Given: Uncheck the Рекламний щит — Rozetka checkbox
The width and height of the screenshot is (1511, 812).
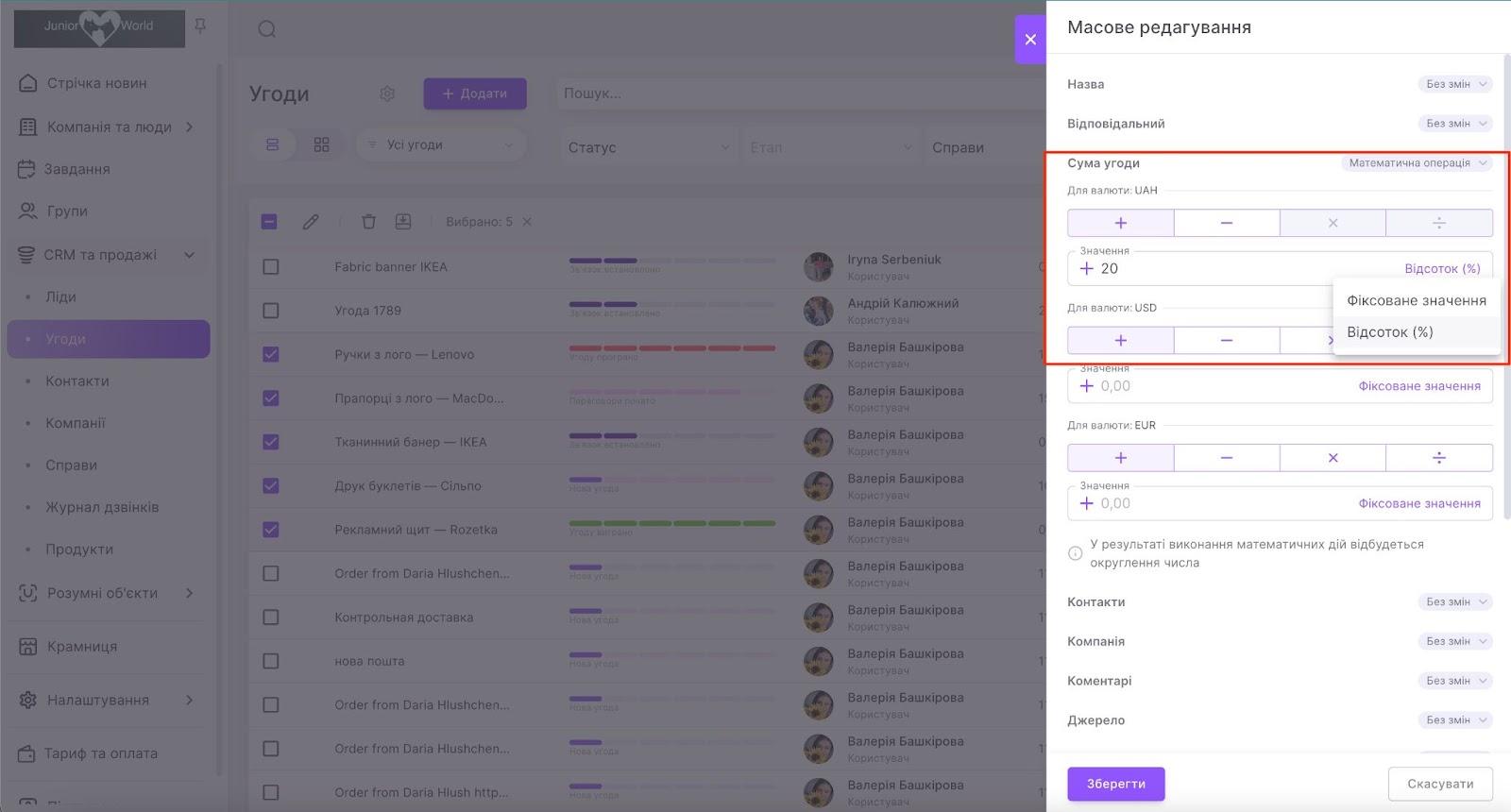Looking at the screenshot, I should [271, 530].
